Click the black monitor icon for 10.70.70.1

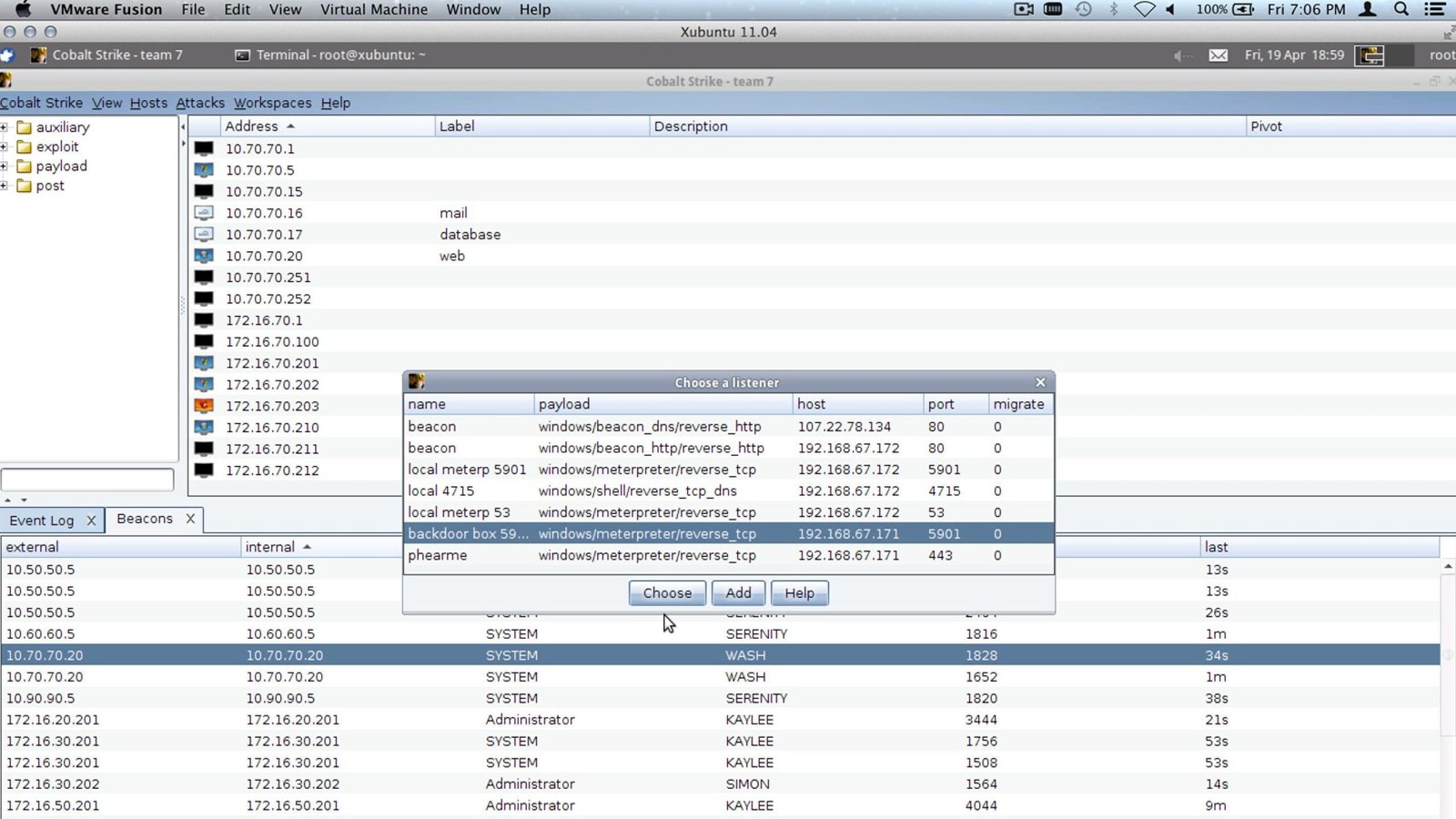pyautogui.click(x=204, y=148)
